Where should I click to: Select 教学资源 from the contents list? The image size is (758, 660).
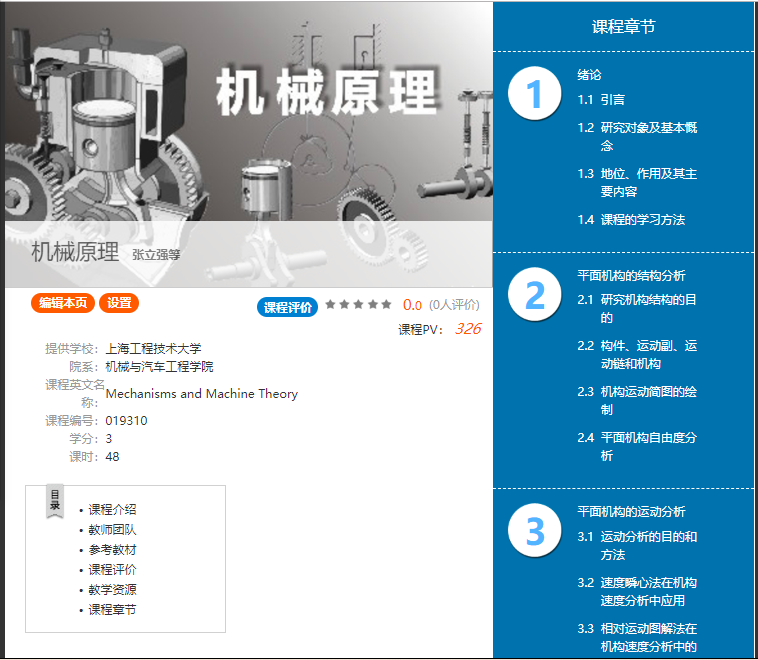pyautogui.click(x=112, y=590)
